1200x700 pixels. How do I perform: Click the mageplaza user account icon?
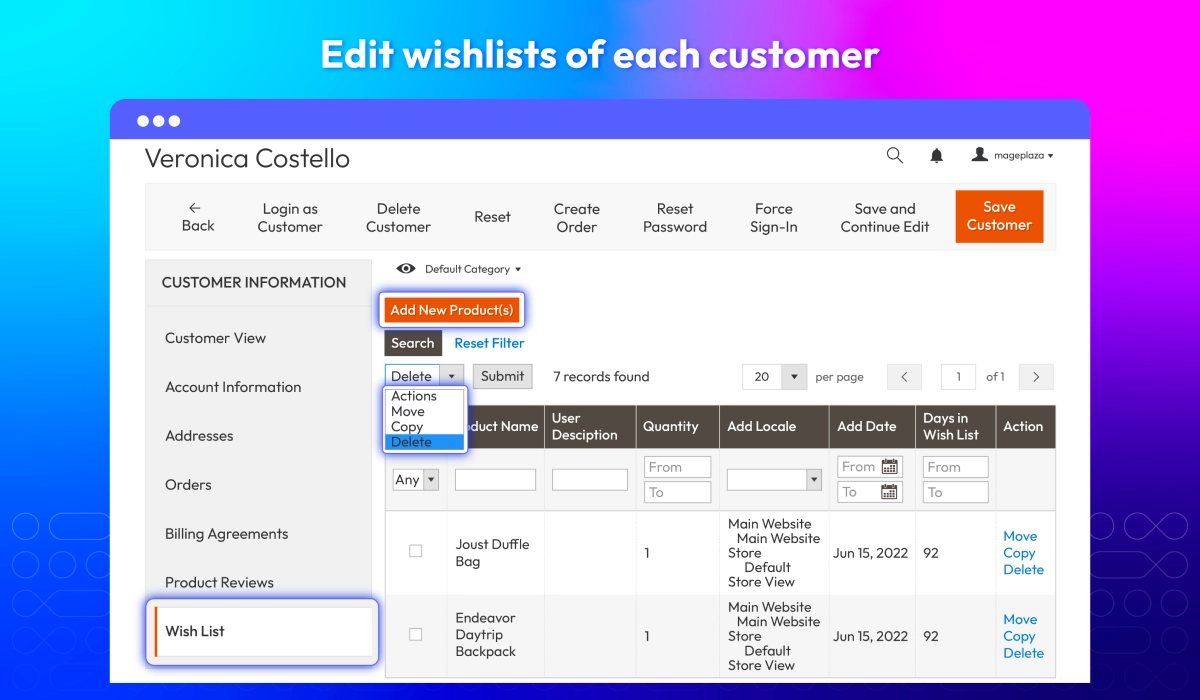click(980, 155)
